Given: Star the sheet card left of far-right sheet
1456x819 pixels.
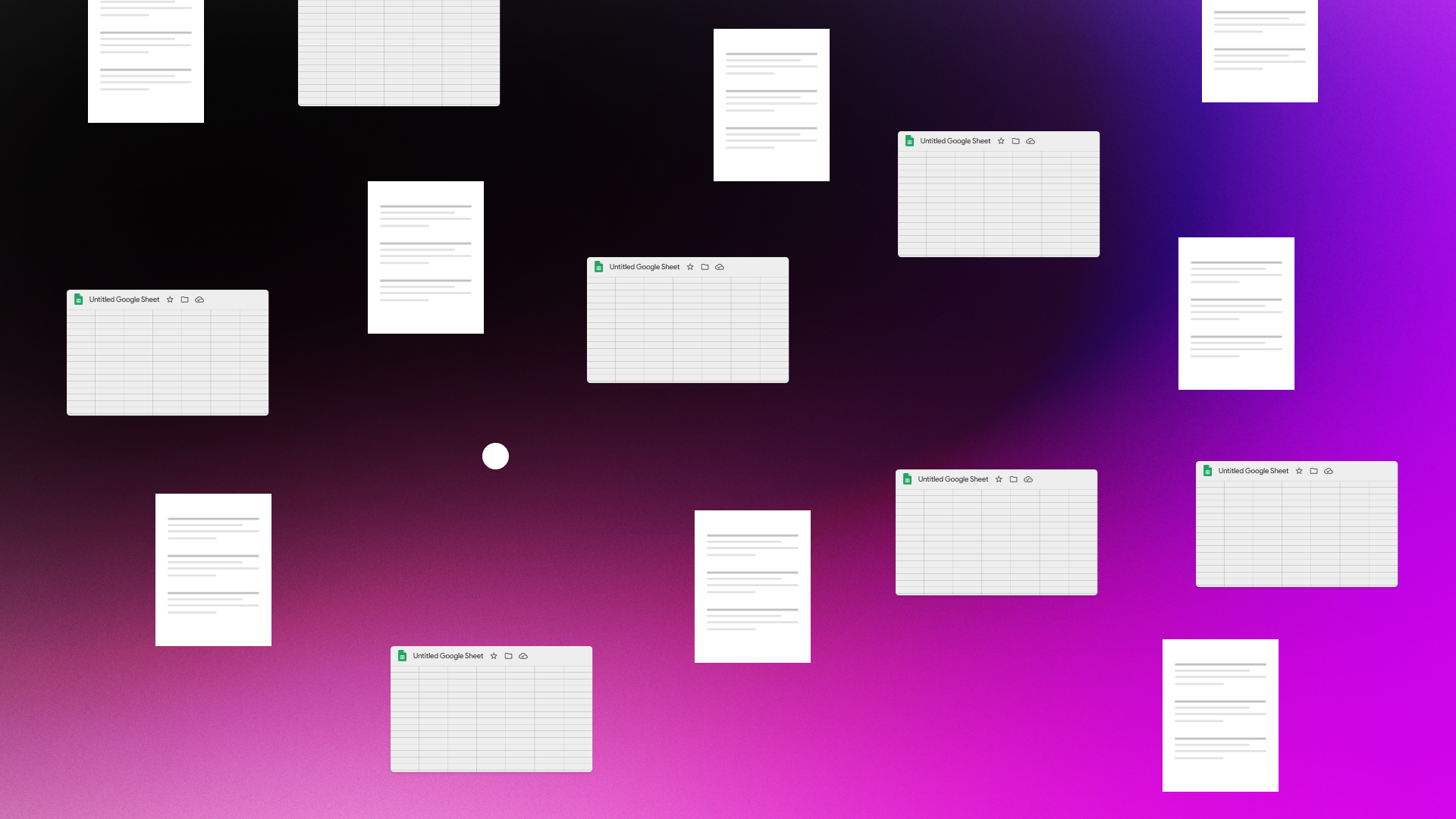Looking at the screenshot, I should [999, 479].
